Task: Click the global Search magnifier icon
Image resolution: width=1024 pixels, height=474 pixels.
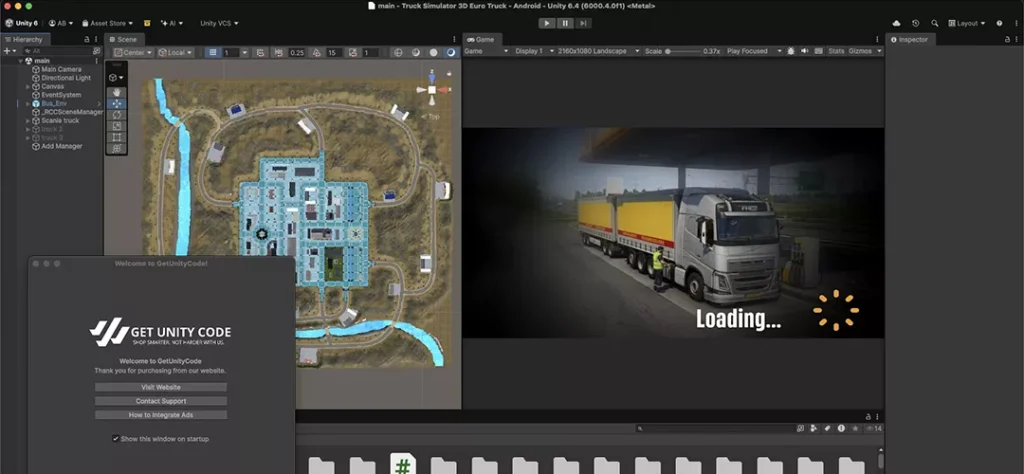Action: point(935,24)
